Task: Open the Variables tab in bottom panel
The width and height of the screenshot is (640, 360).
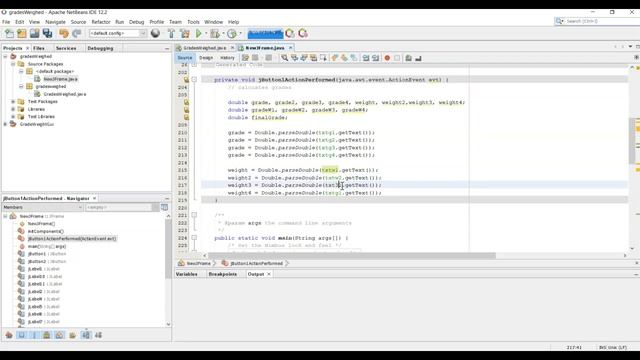Action: click(187, 274)
